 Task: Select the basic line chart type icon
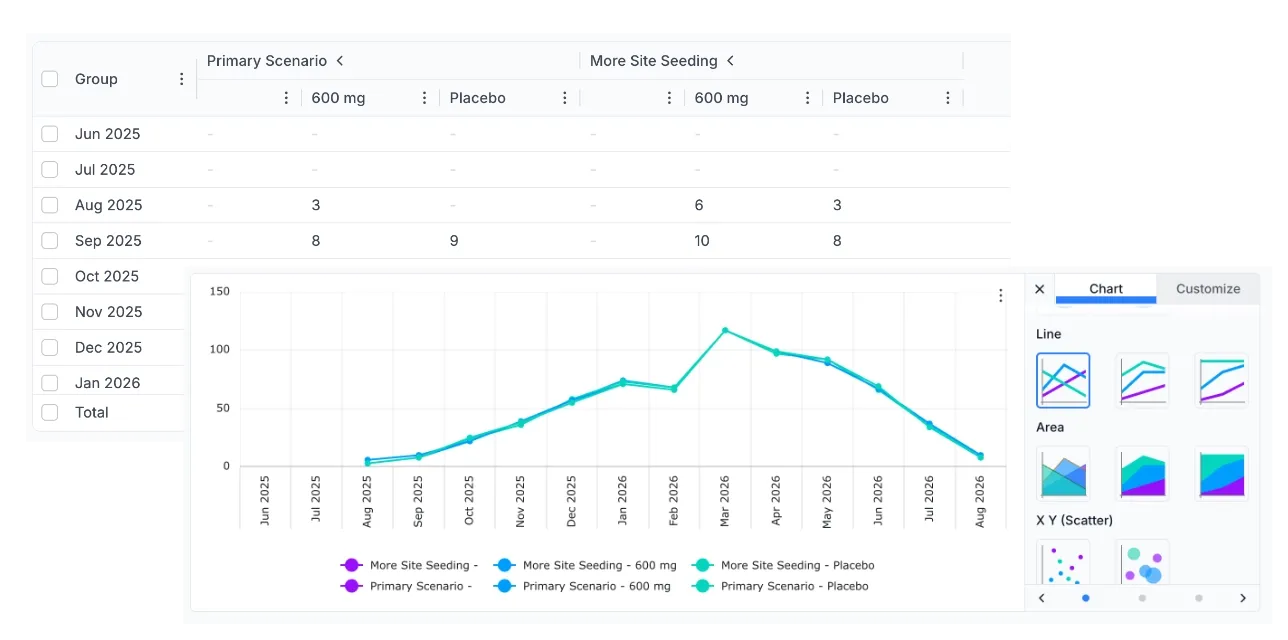point(1063,380)
